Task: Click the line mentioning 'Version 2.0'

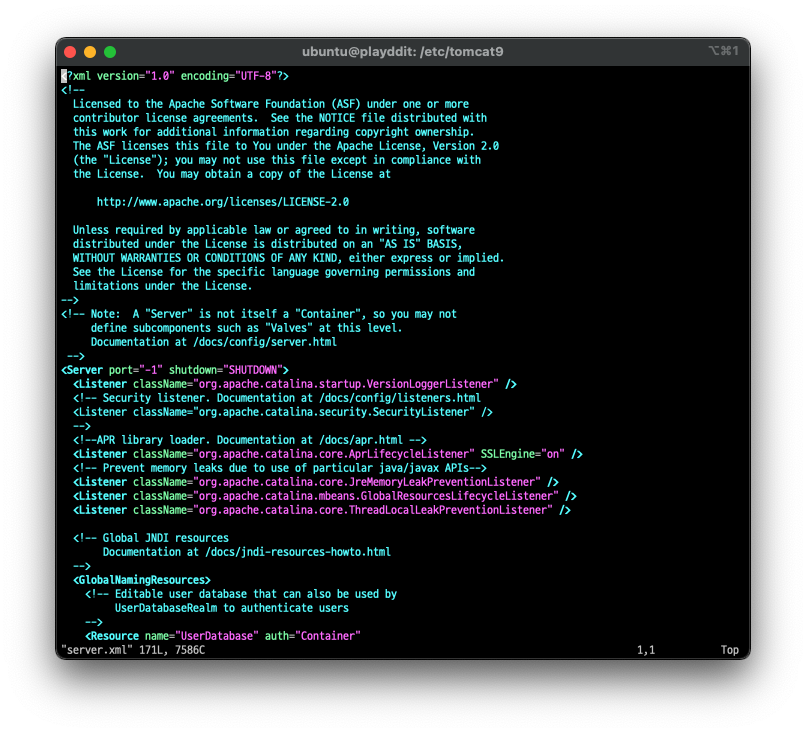Action: tap(286, 146)
